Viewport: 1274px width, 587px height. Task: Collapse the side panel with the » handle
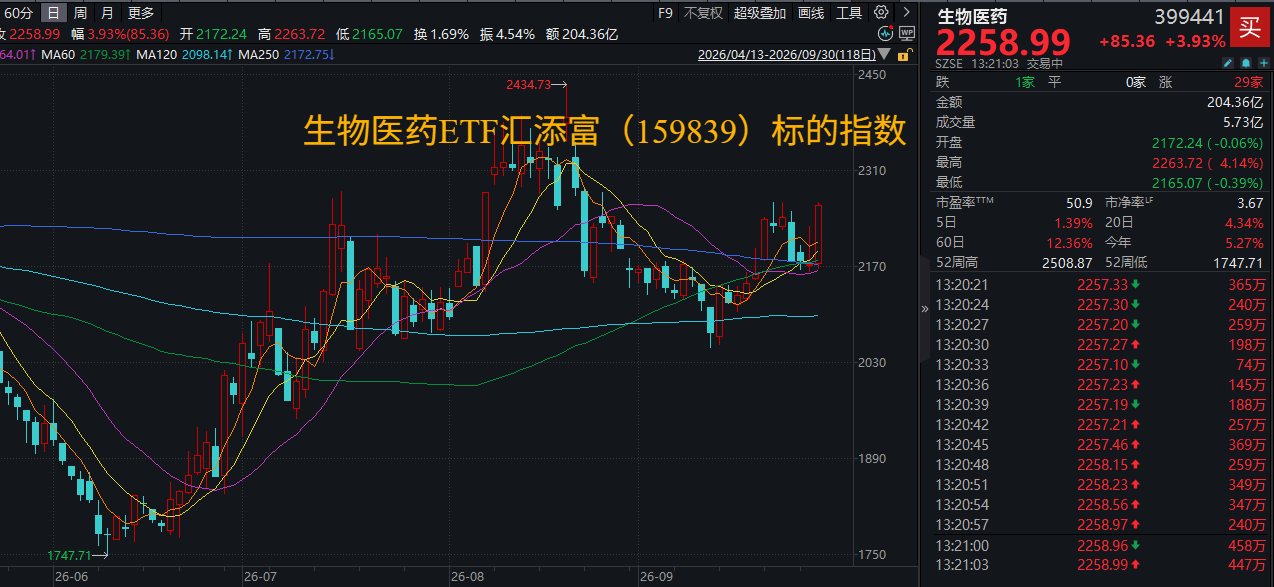tap(925, 309)
